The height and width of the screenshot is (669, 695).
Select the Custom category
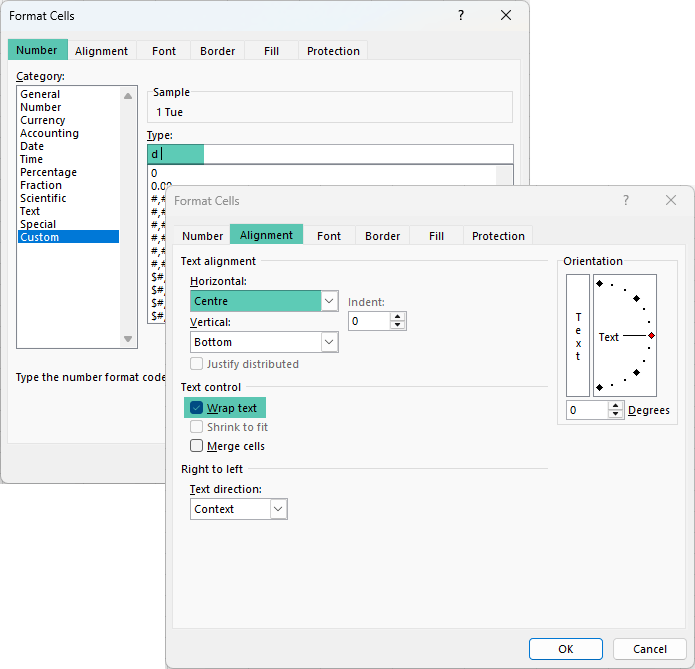(x=69, y=237)
